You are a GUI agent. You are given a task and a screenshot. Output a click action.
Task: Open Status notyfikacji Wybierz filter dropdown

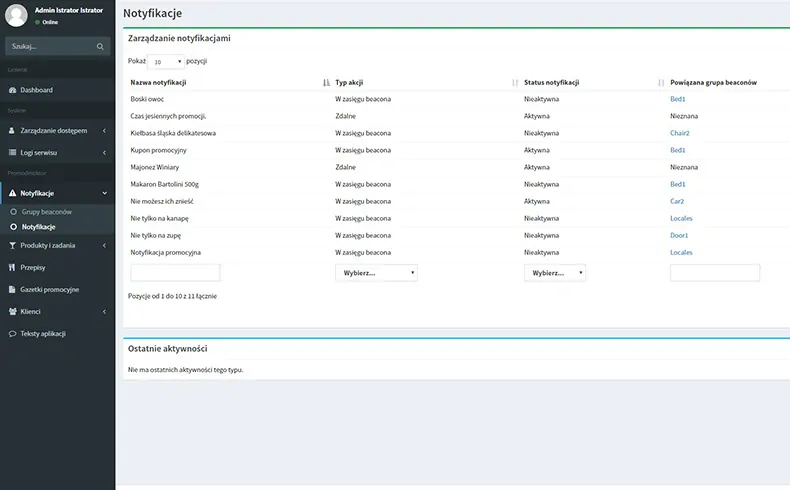[555, 273]
